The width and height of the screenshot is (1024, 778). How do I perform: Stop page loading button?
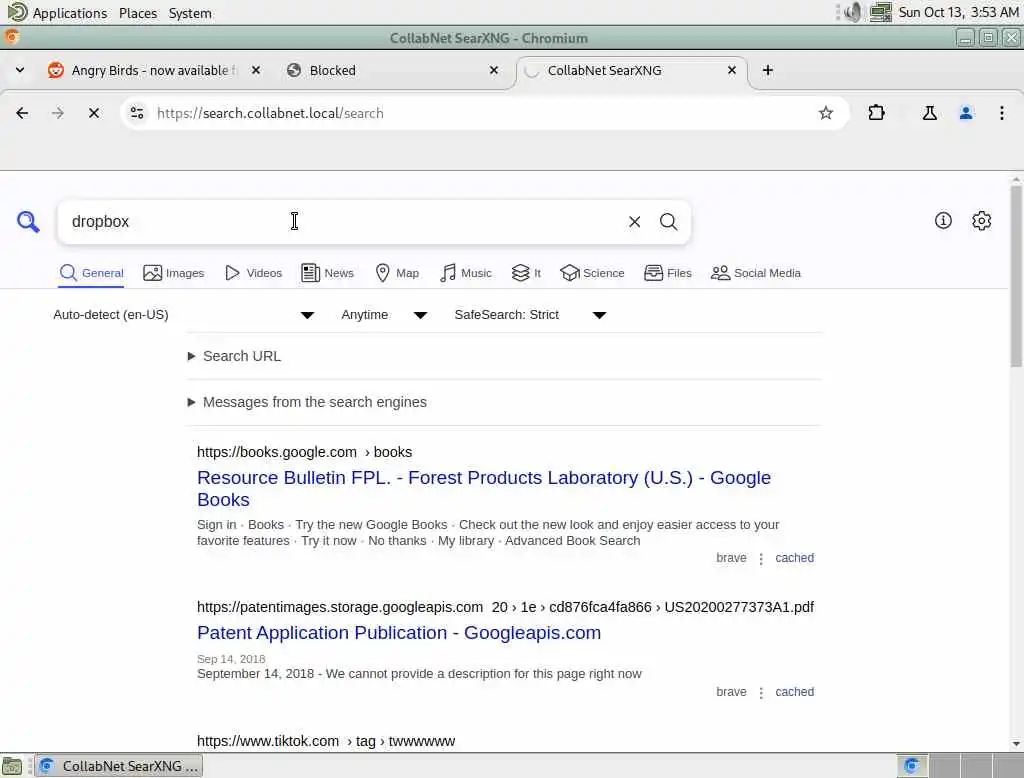click(x=93, y=113)
